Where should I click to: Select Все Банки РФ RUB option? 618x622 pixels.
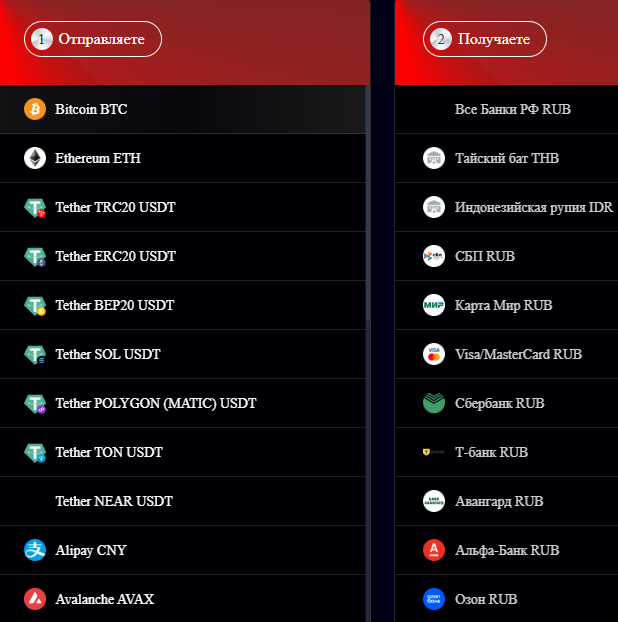click(x=507, y=109)
